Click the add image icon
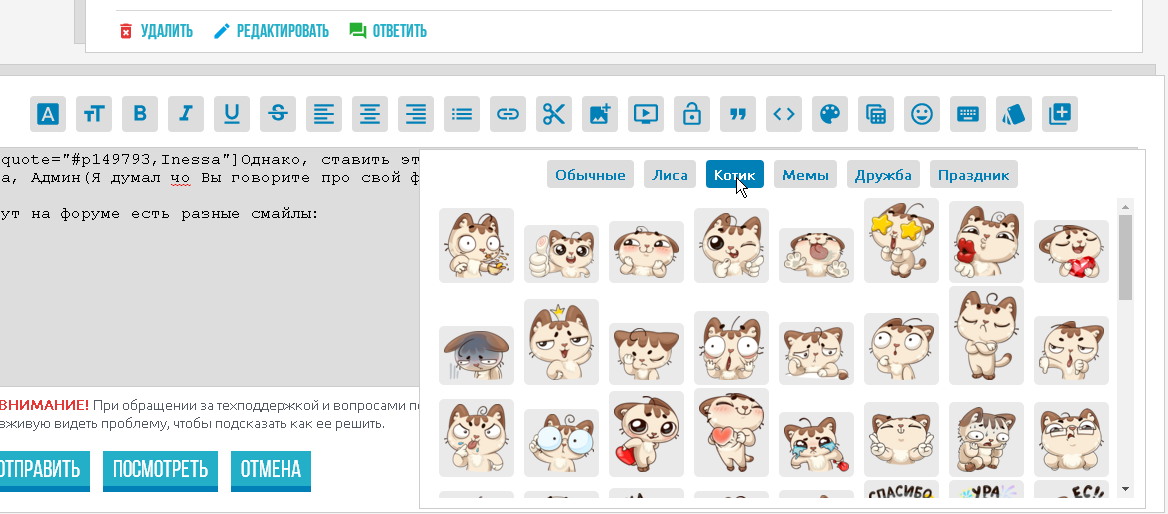The width and height of the screenshot is (1168, 514). click(x=600, y=114)
